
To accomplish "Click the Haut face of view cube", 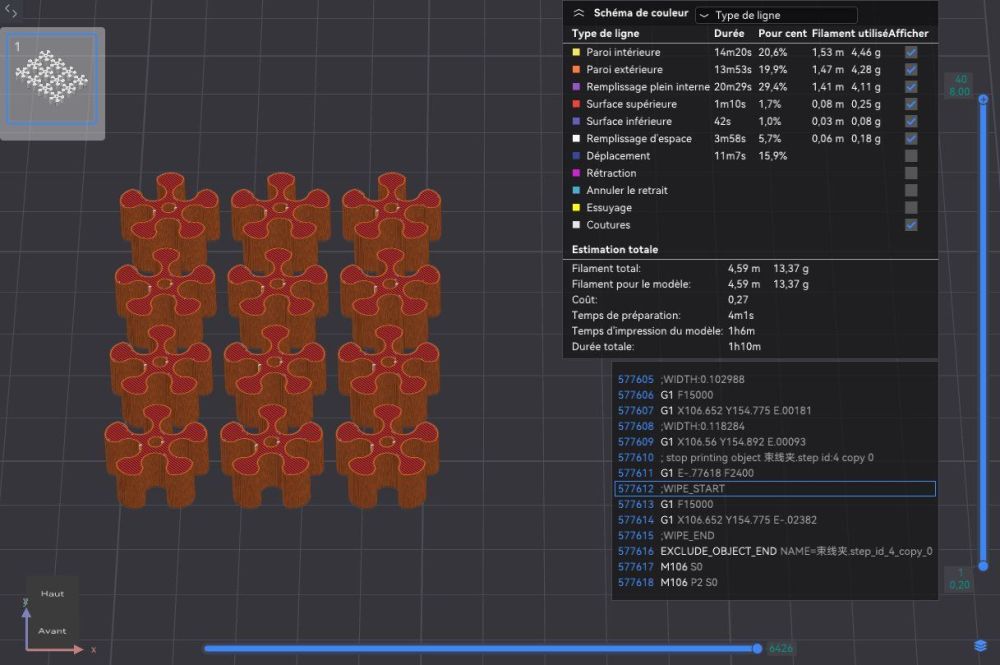I will [52, 594].
